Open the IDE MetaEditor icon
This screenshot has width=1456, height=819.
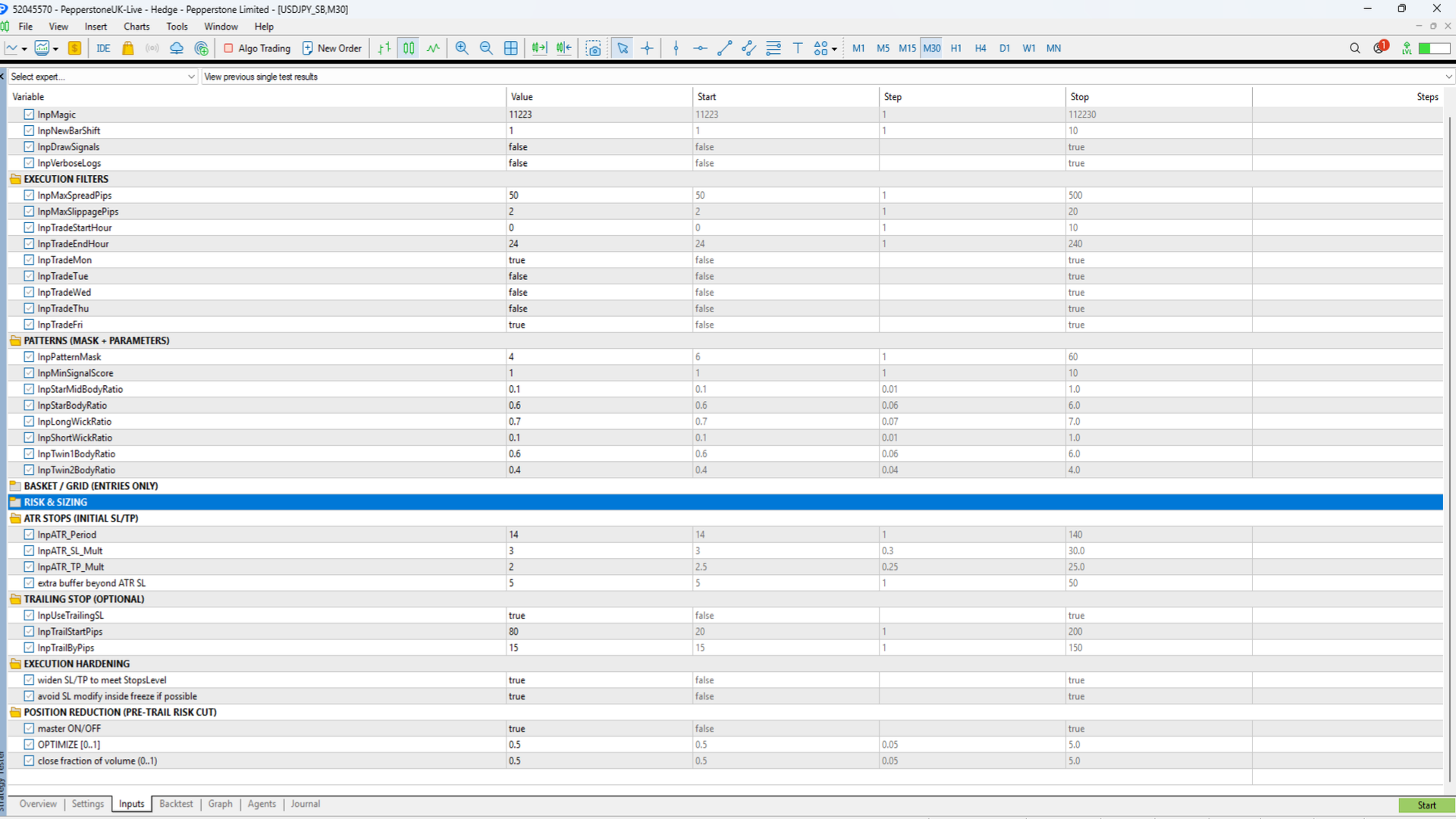(x=103, y=48)
